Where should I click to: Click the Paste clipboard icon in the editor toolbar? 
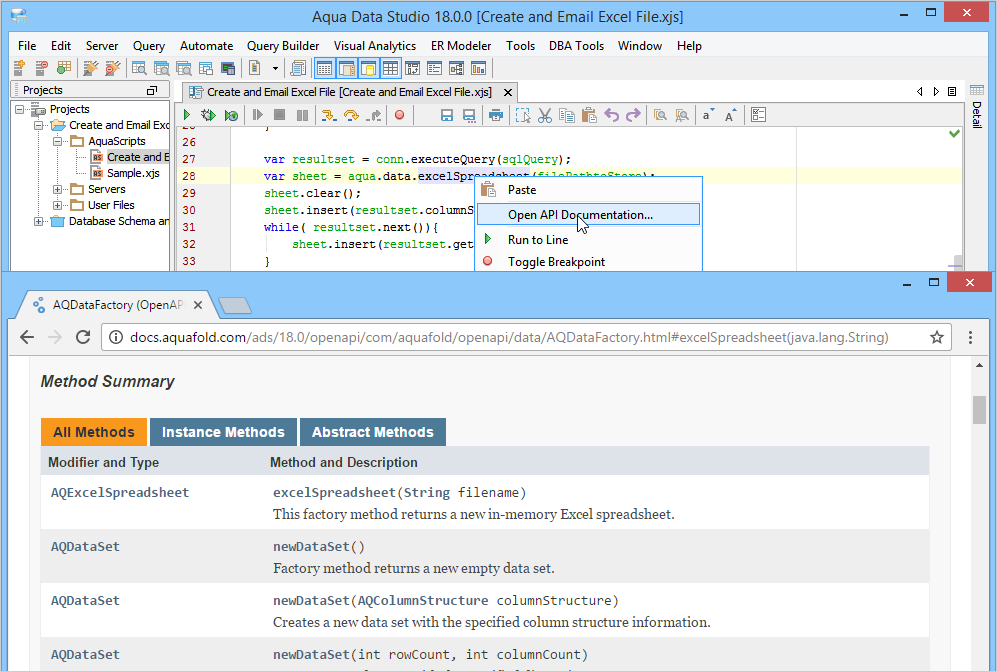[x=589, y=115]
